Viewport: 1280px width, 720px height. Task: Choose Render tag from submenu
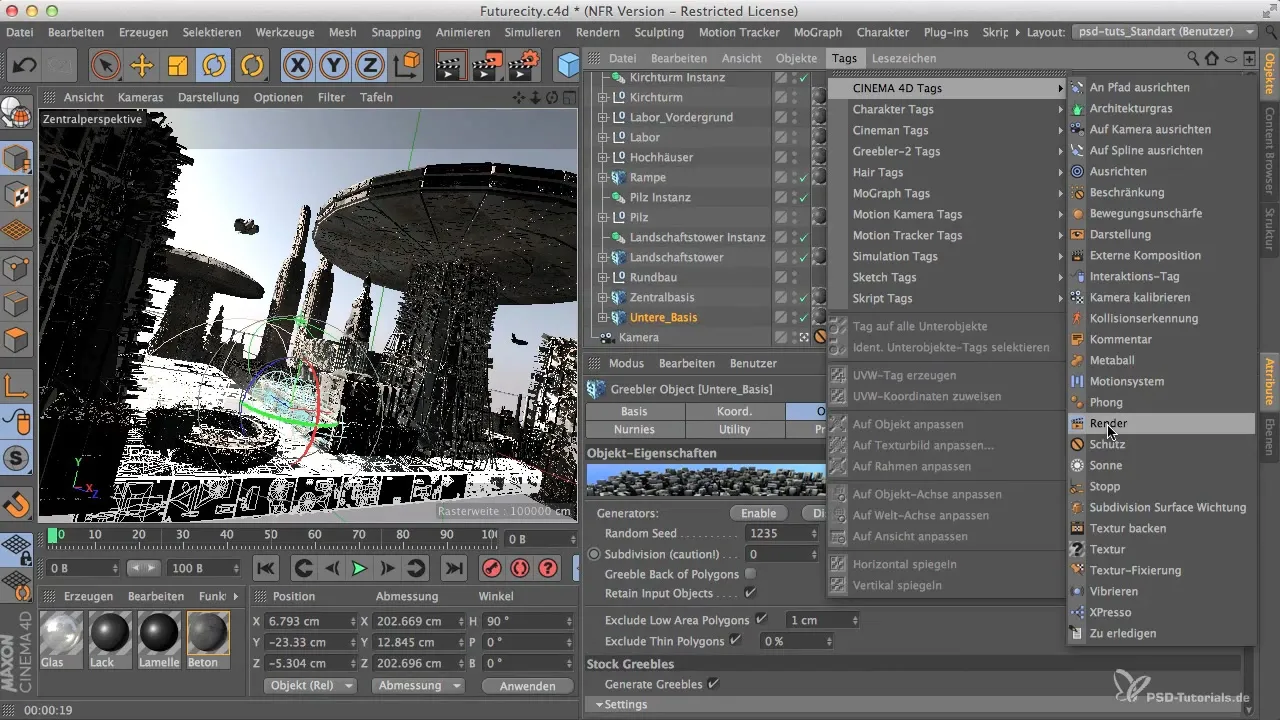[1161, 423]
